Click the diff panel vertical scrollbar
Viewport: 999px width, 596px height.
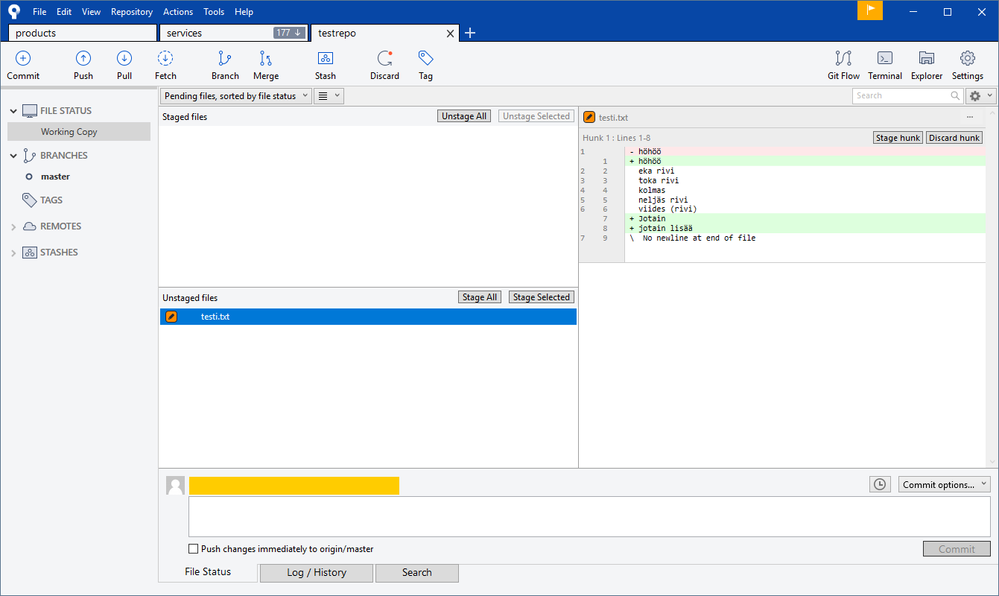(992, 287)
